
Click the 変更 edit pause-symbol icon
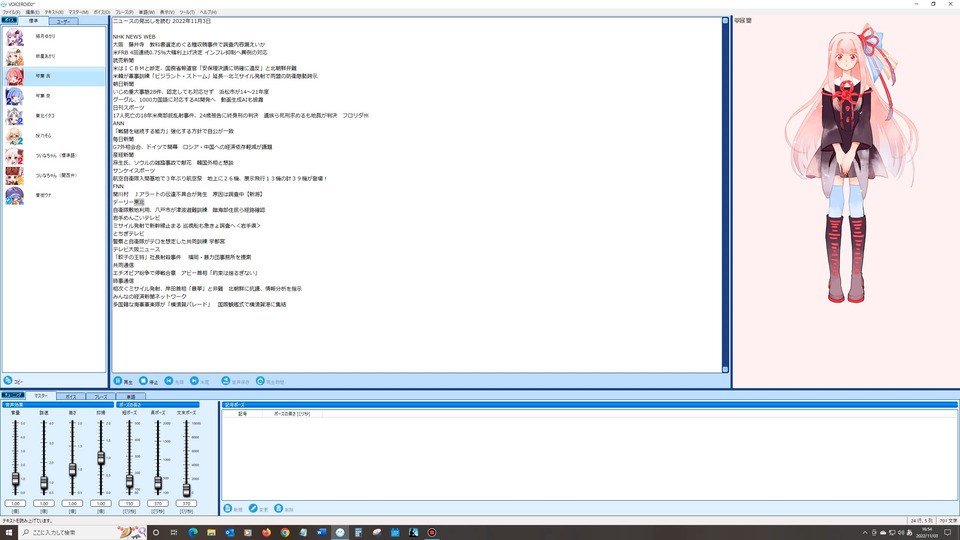click(253, 509)
